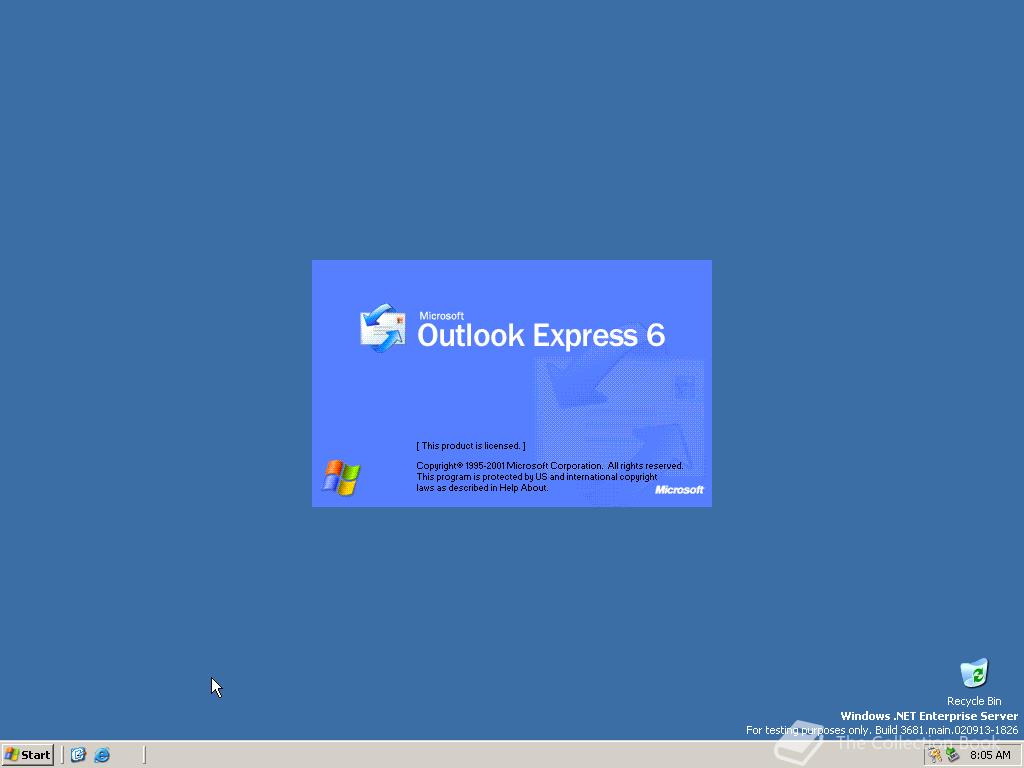Viewport: 1024px width, 768px height.
Task: Click the safely remove hardware tray icon
Action: pyautogui.click(x=952, y=755)
